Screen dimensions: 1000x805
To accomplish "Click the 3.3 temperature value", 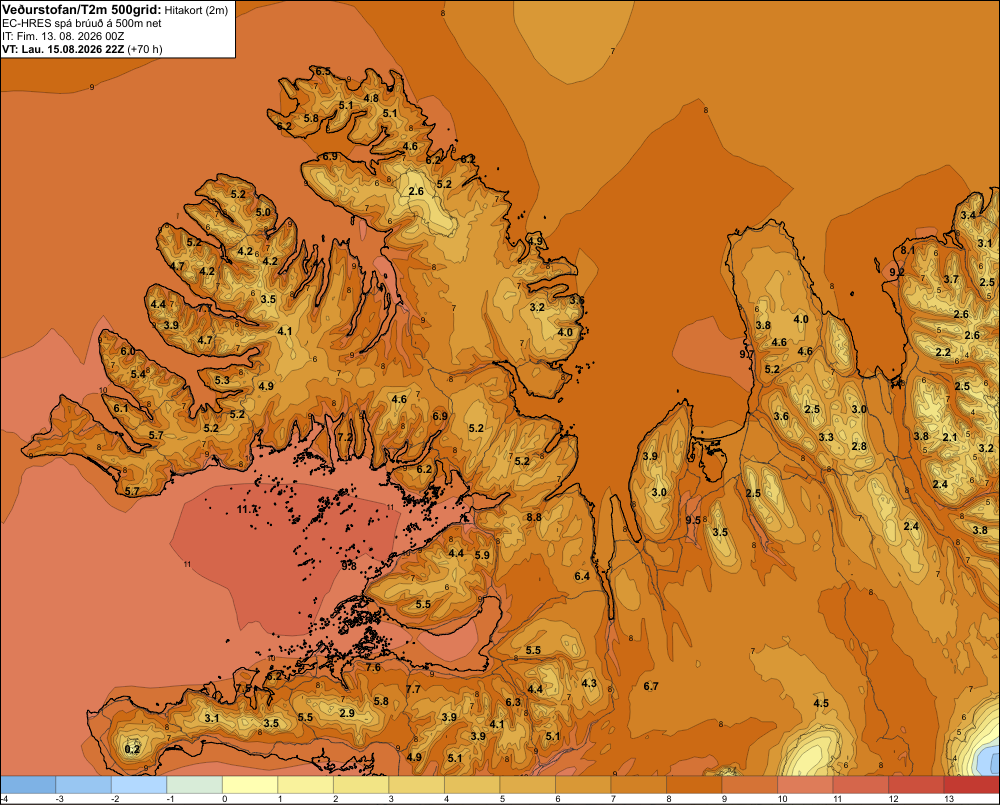I will pos(826,437).
